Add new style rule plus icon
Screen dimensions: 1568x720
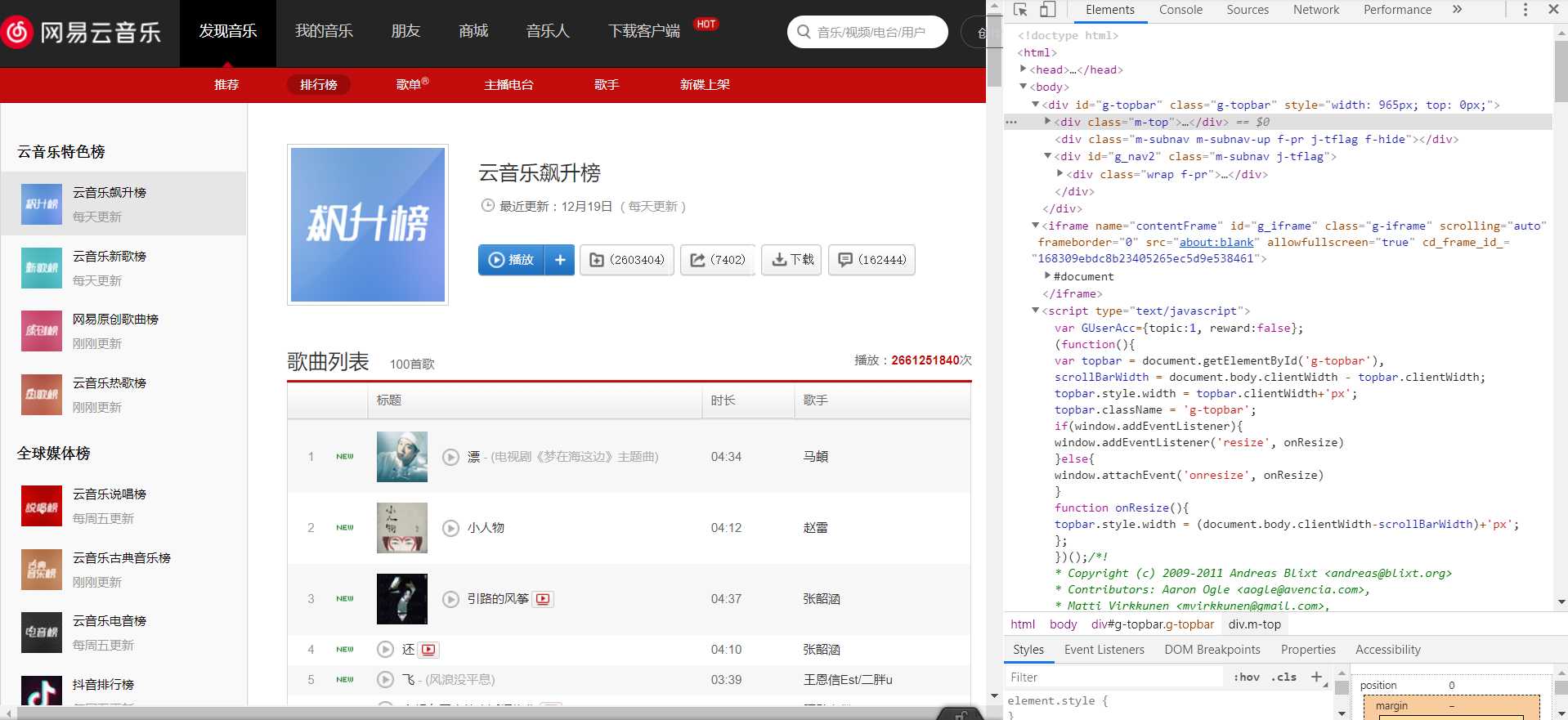pyautogui.click(x=1316, y=677)
